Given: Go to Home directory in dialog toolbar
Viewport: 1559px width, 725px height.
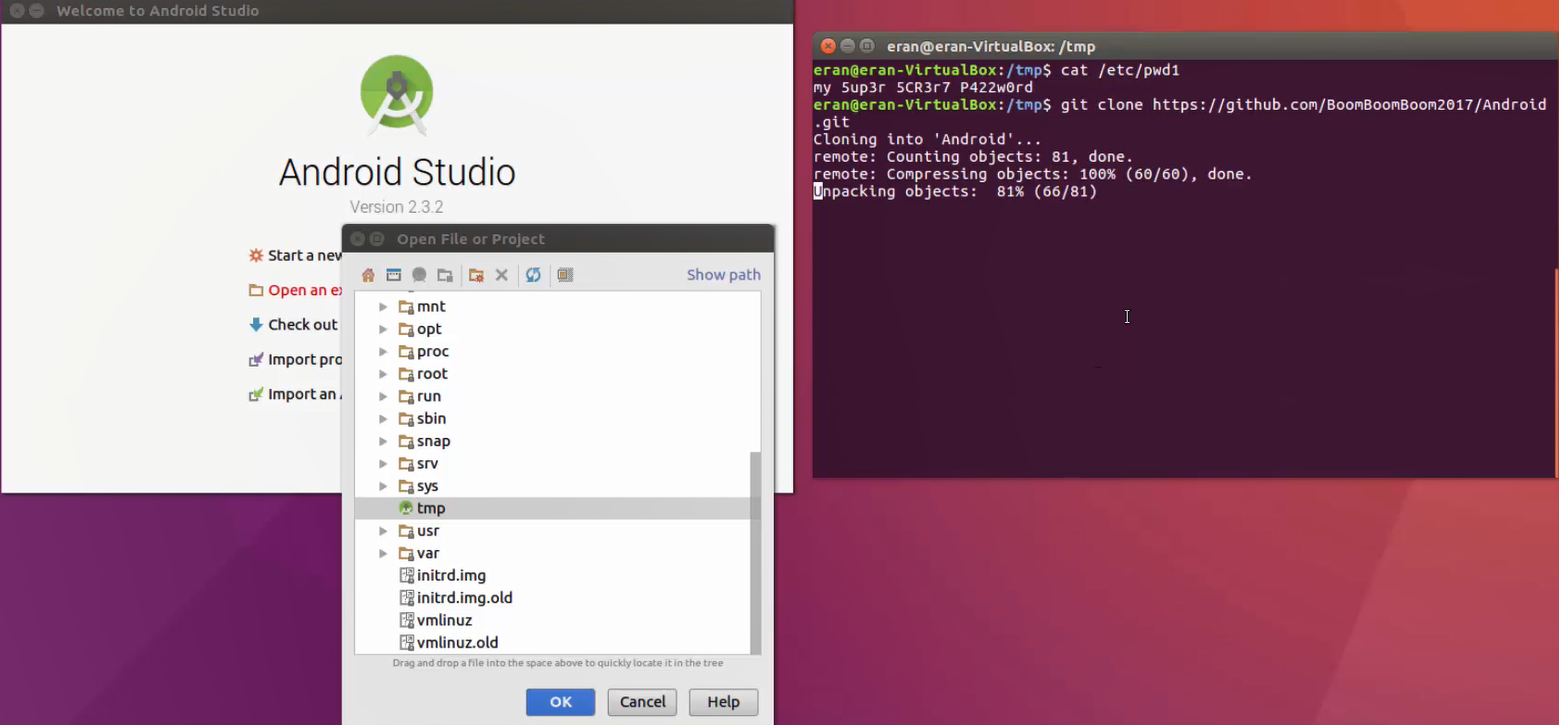Looking at the screenshot, I should (x=368, y=275).
